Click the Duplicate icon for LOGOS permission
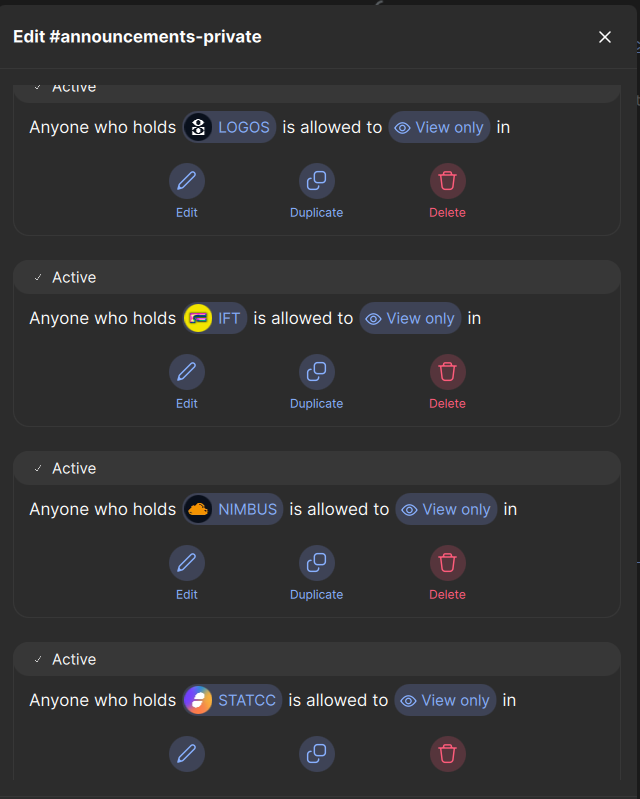The width and height of the screenshot is (640, 799). point(316,182)
